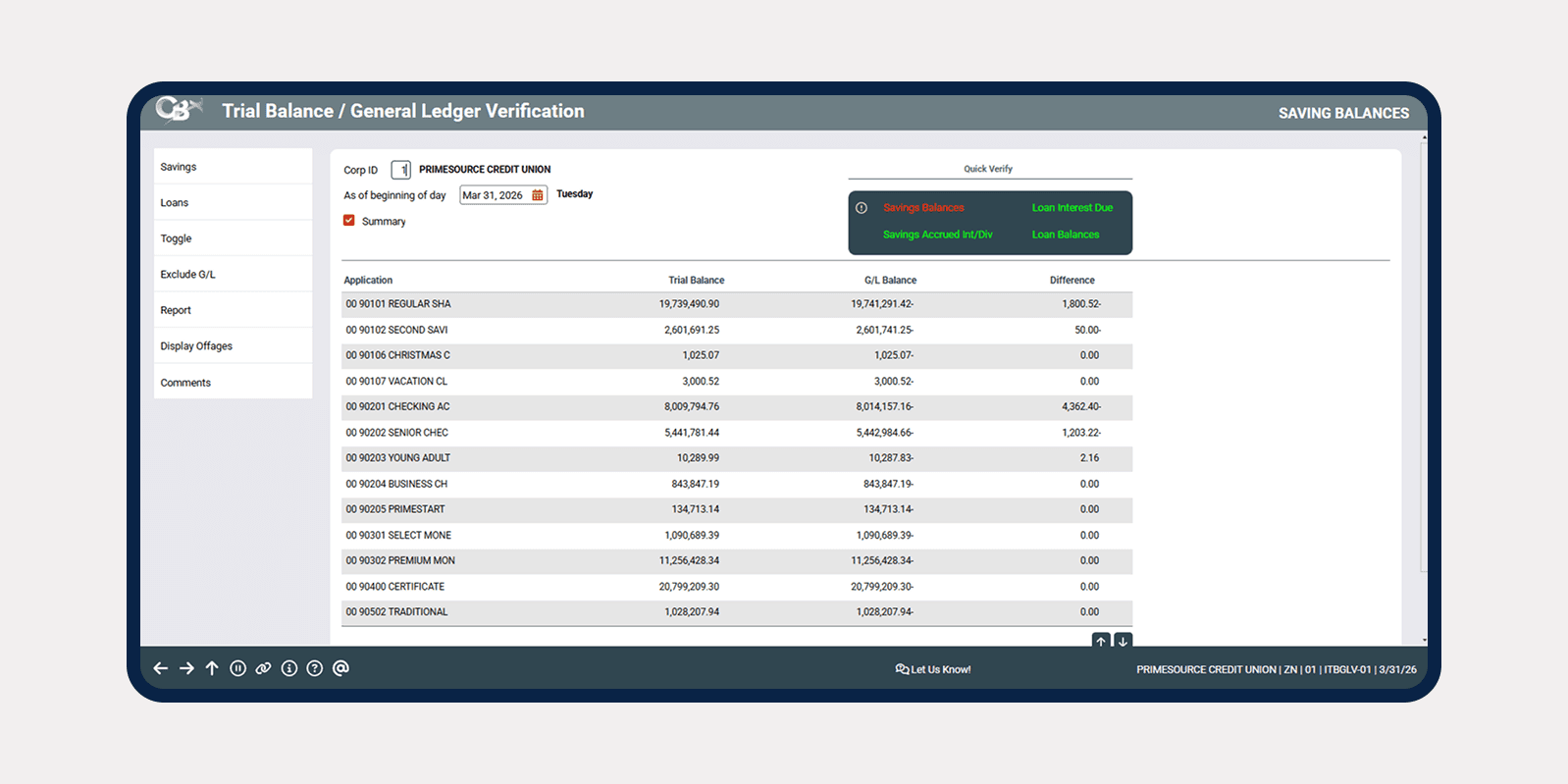This screenshot has height=784, width=1568.
Task: Click the up arrow icon in footer
Action: point(212,668)
